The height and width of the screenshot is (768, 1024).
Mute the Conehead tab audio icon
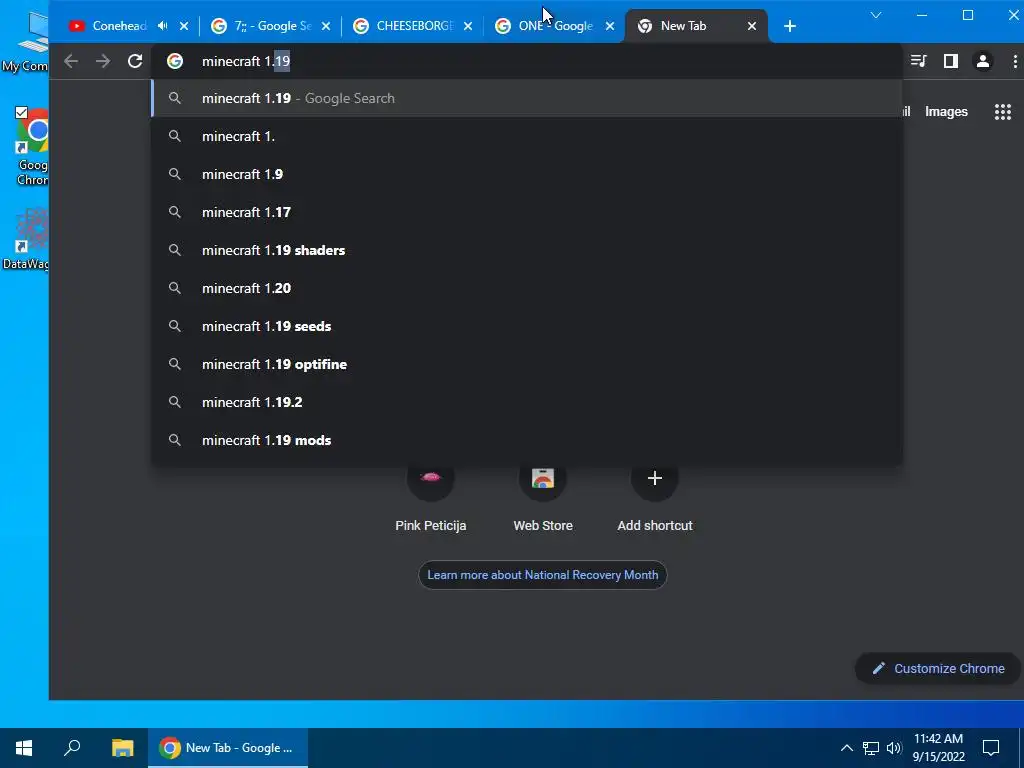163,25
